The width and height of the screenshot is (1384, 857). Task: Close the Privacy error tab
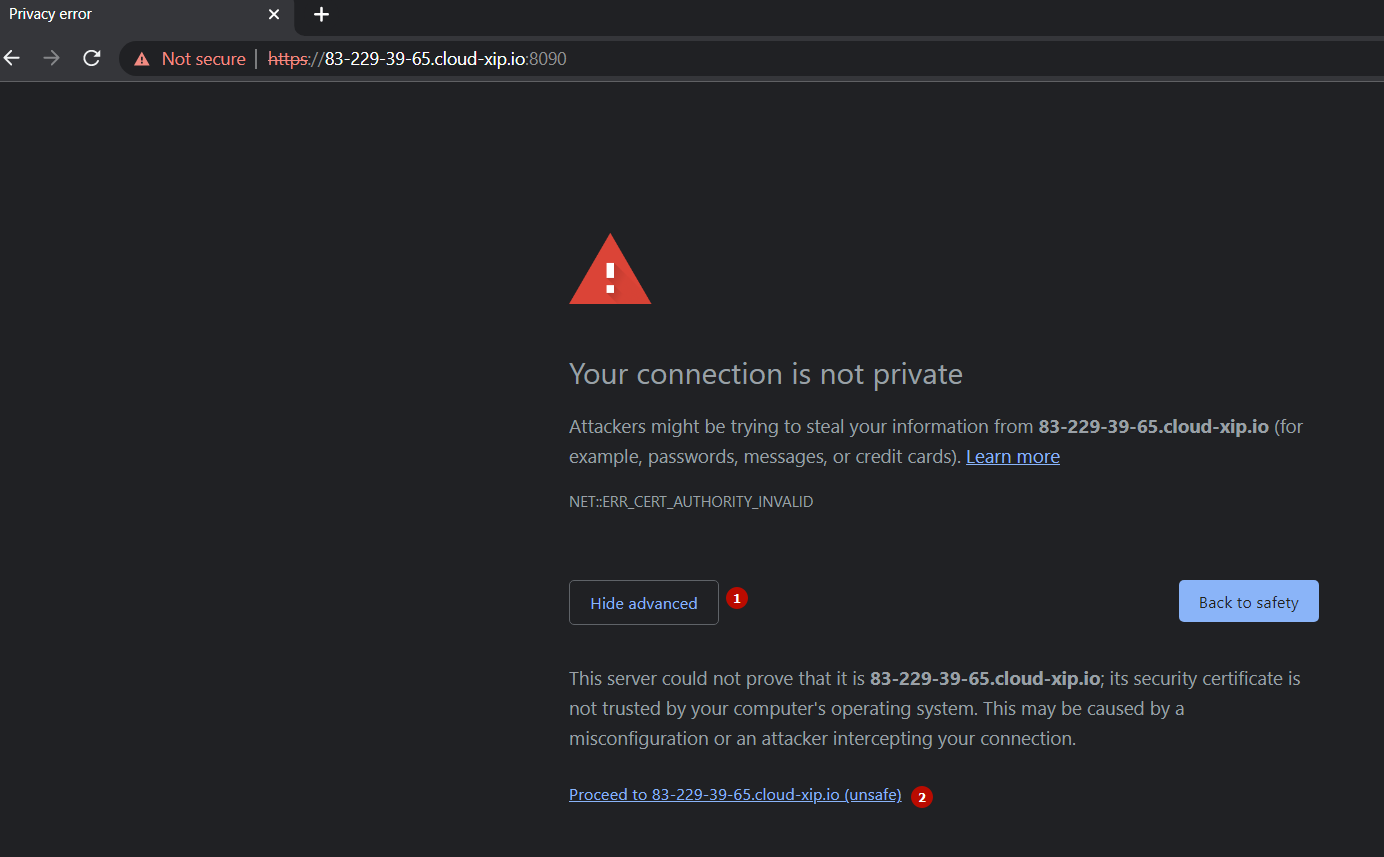273,14
